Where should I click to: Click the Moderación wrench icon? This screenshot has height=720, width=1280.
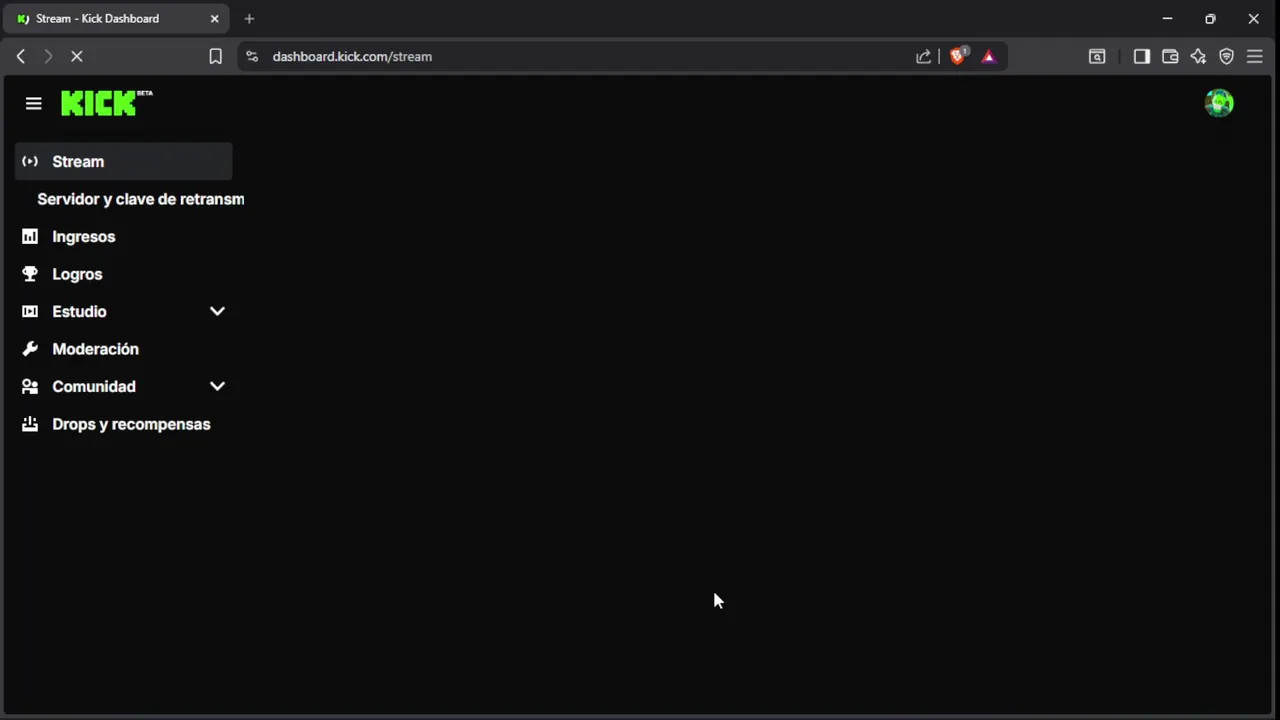30,349
